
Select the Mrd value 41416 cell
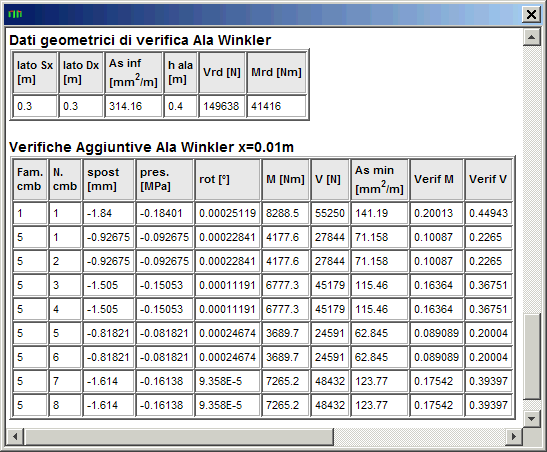pos(276,106)
